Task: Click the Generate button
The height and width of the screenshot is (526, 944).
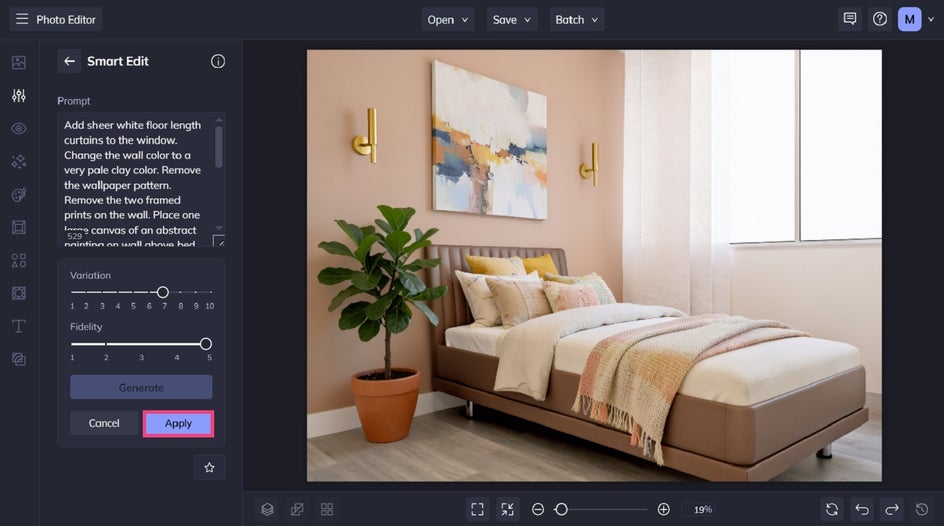Action: pyautogui.click(x=141, y=388)
